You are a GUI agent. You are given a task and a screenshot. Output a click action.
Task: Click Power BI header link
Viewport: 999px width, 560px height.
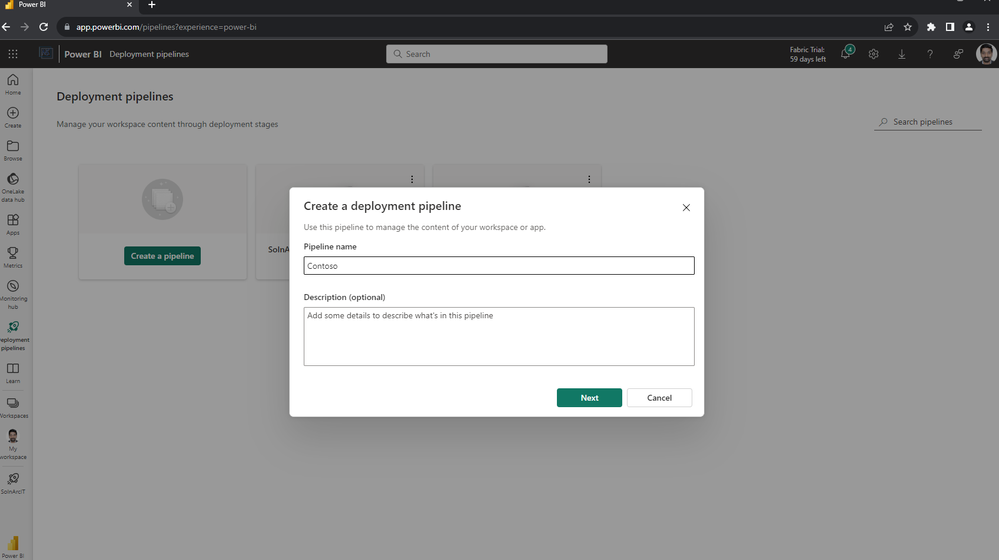(x=83, y=54)
